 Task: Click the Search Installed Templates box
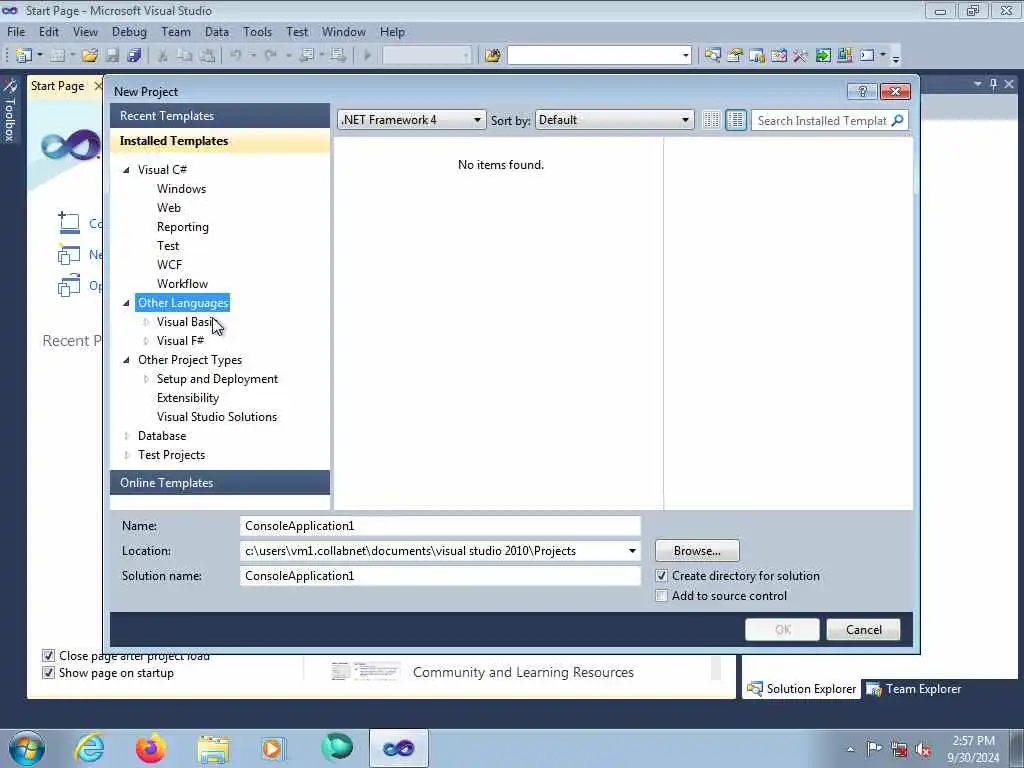coord(822,121)
